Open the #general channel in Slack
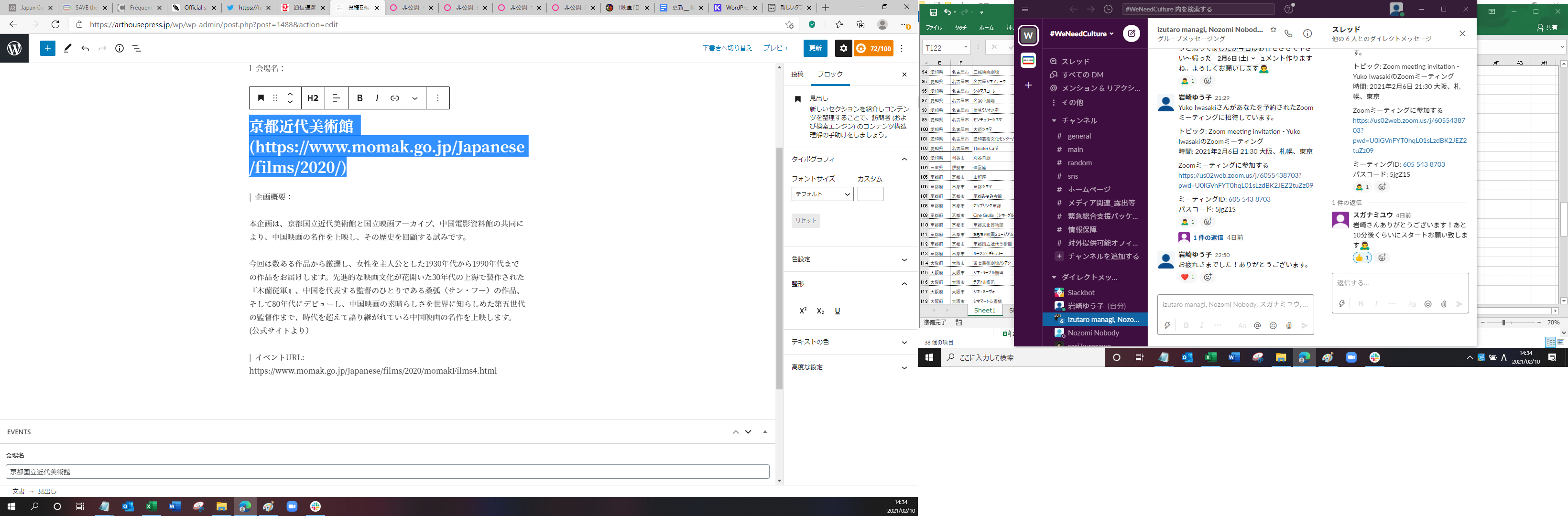This screenshot has height=516, width=1568. click(1078, 136)
